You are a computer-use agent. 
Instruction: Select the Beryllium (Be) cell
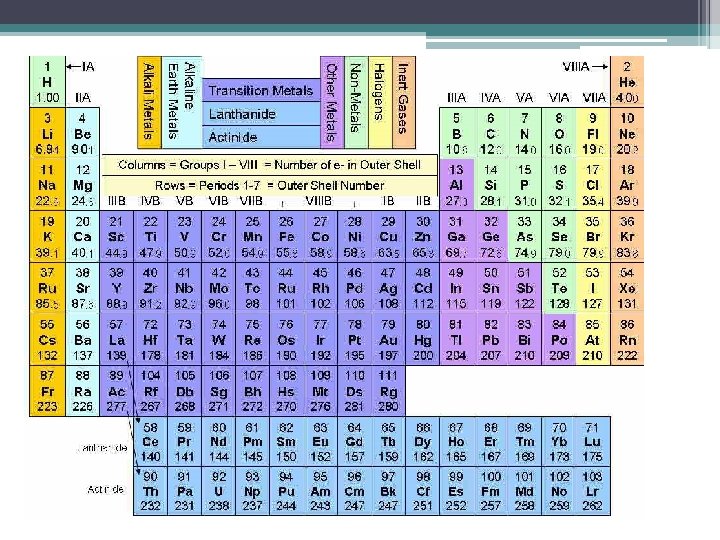coord(83,133)
